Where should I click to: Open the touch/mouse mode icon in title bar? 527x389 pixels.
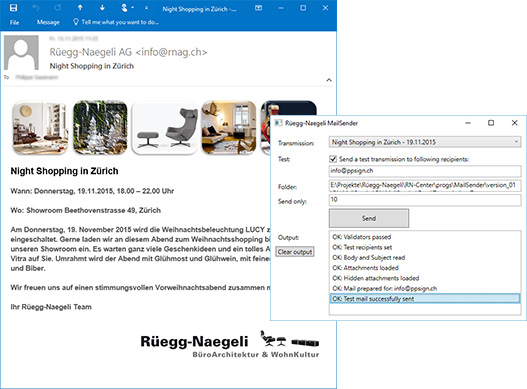click(x=125, y=8)
